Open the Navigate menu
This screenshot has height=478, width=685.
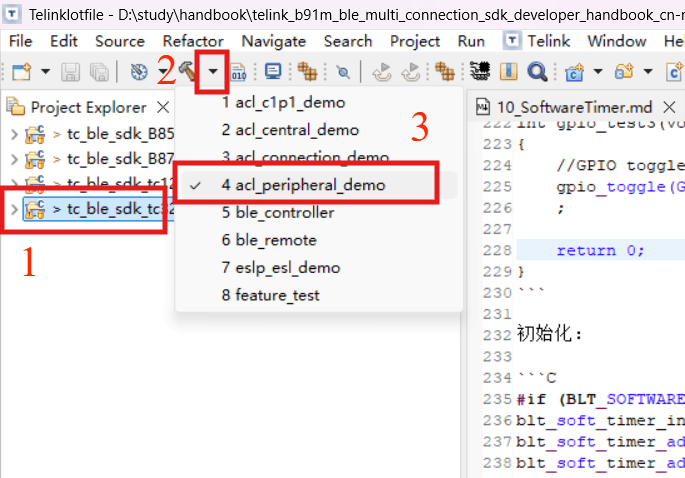pyautogui.click(x=273, y=41)
